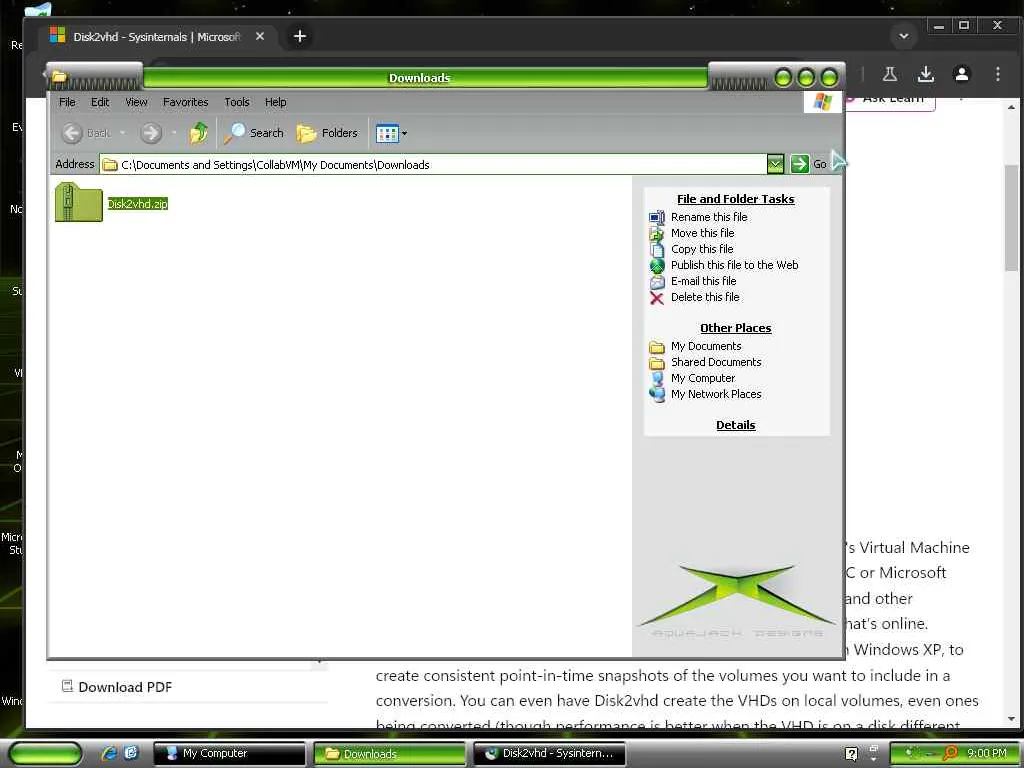
Task: Open the Views dropdown button
Action: point(391,133)
